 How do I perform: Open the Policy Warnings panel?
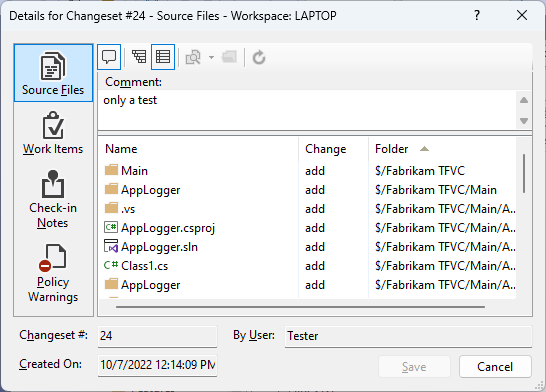(x=53, y=273)
